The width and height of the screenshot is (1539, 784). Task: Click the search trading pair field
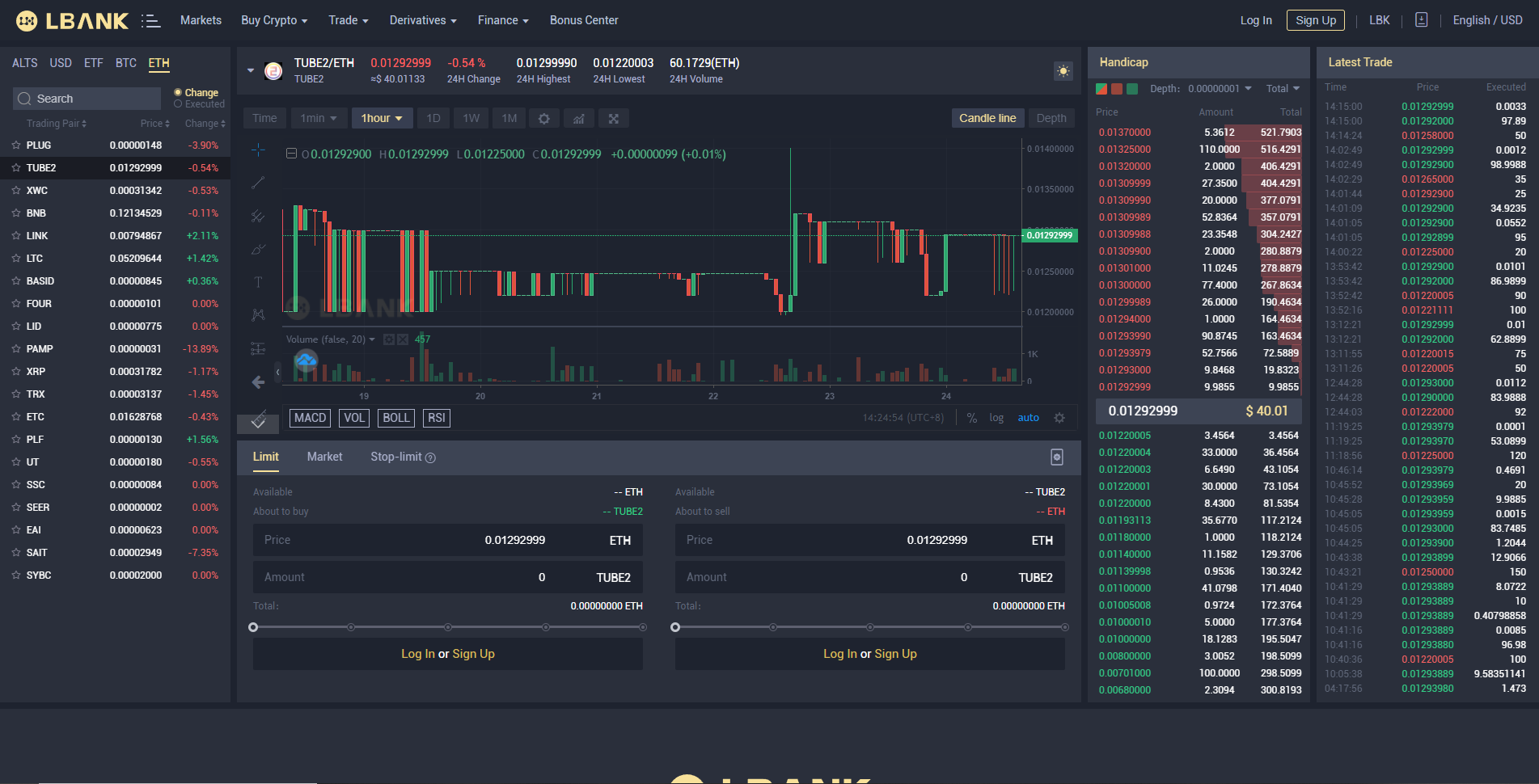(x=87, y=99)
